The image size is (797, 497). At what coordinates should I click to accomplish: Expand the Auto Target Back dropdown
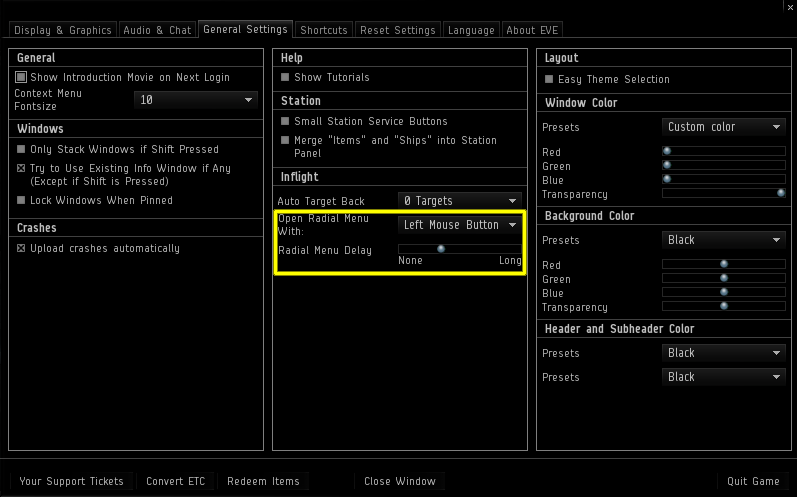459,201
